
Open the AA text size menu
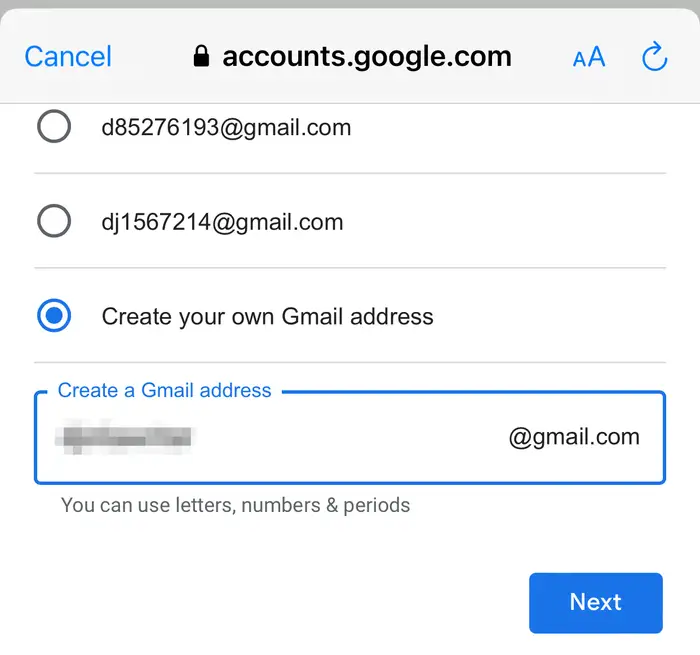click(x=589, y=57)
